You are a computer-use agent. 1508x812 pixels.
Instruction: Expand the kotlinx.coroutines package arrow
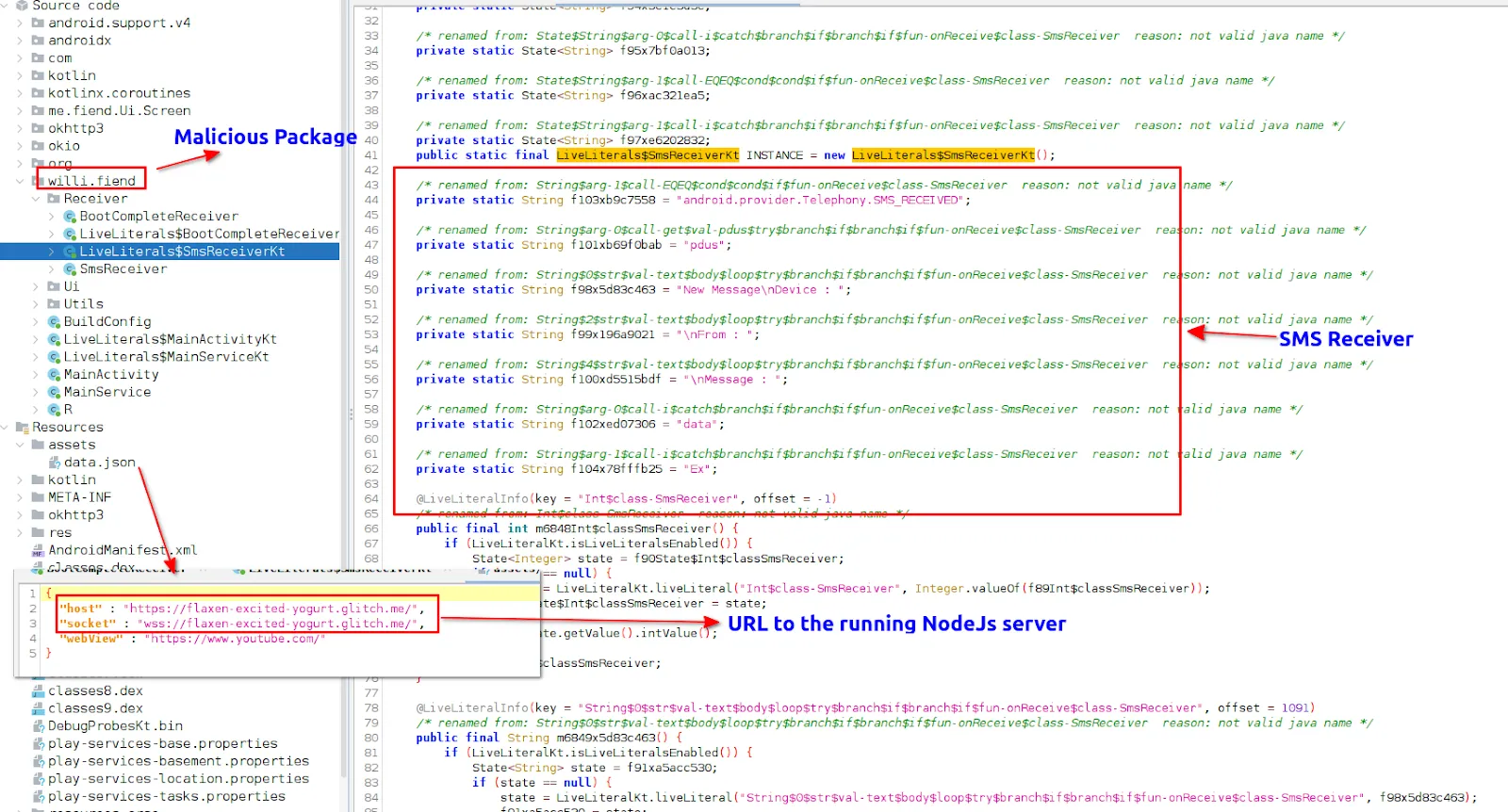click(20, 93)
